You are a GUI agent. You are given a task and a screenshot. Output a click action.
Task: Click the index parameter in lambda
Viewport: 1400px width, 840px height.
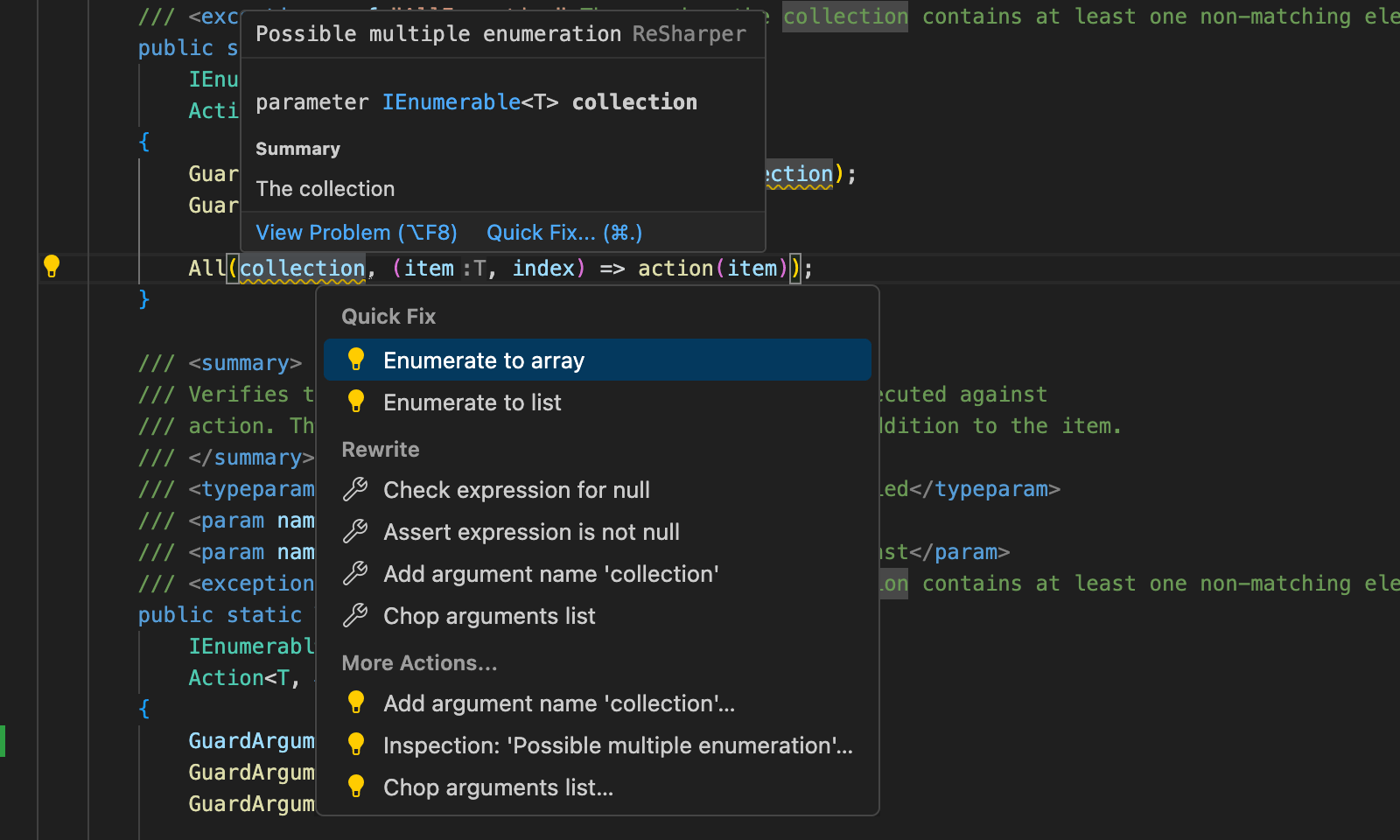(x=542, y=269)
